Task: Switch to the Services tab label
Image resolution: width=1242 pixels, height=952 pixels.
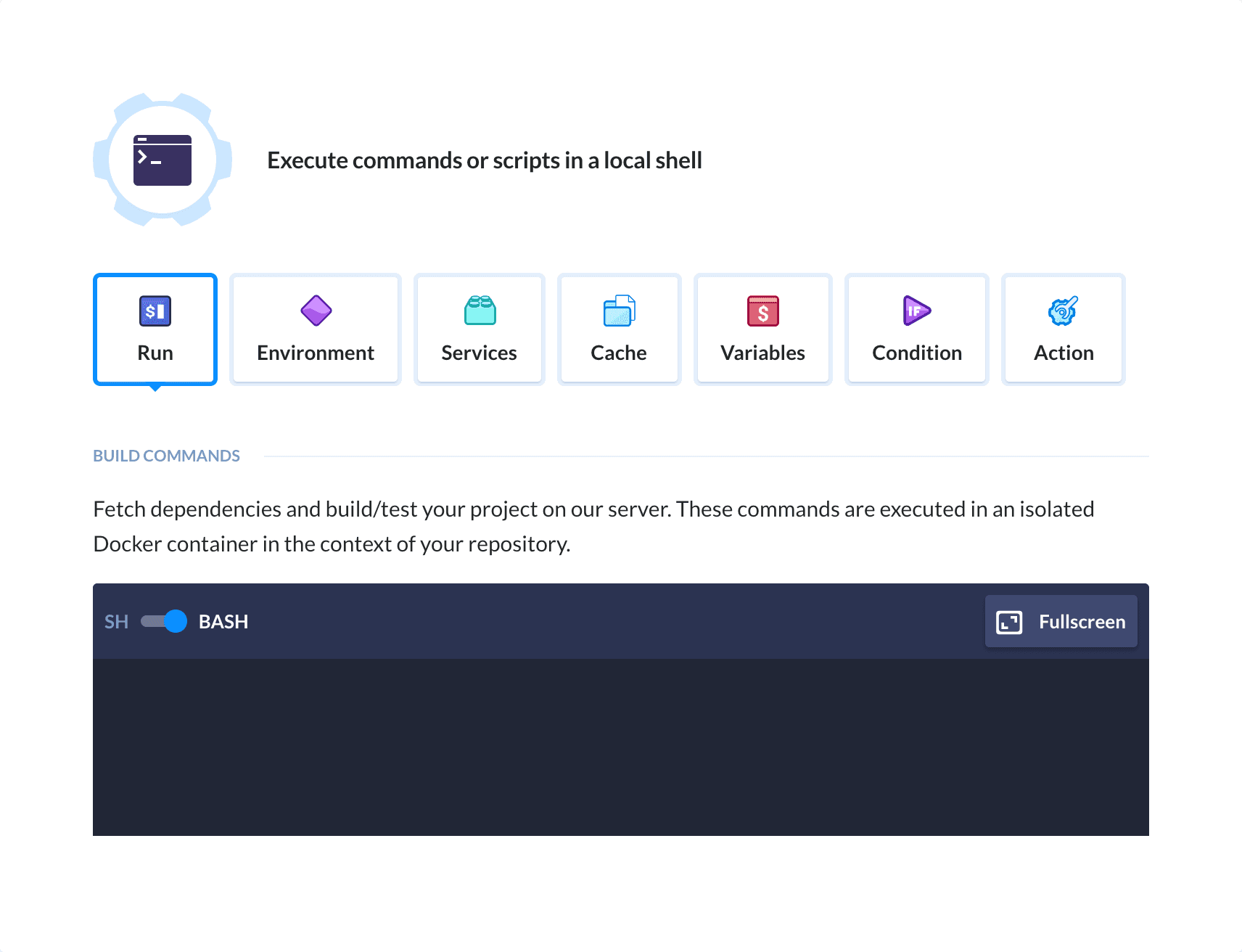Action: (479, 353)
